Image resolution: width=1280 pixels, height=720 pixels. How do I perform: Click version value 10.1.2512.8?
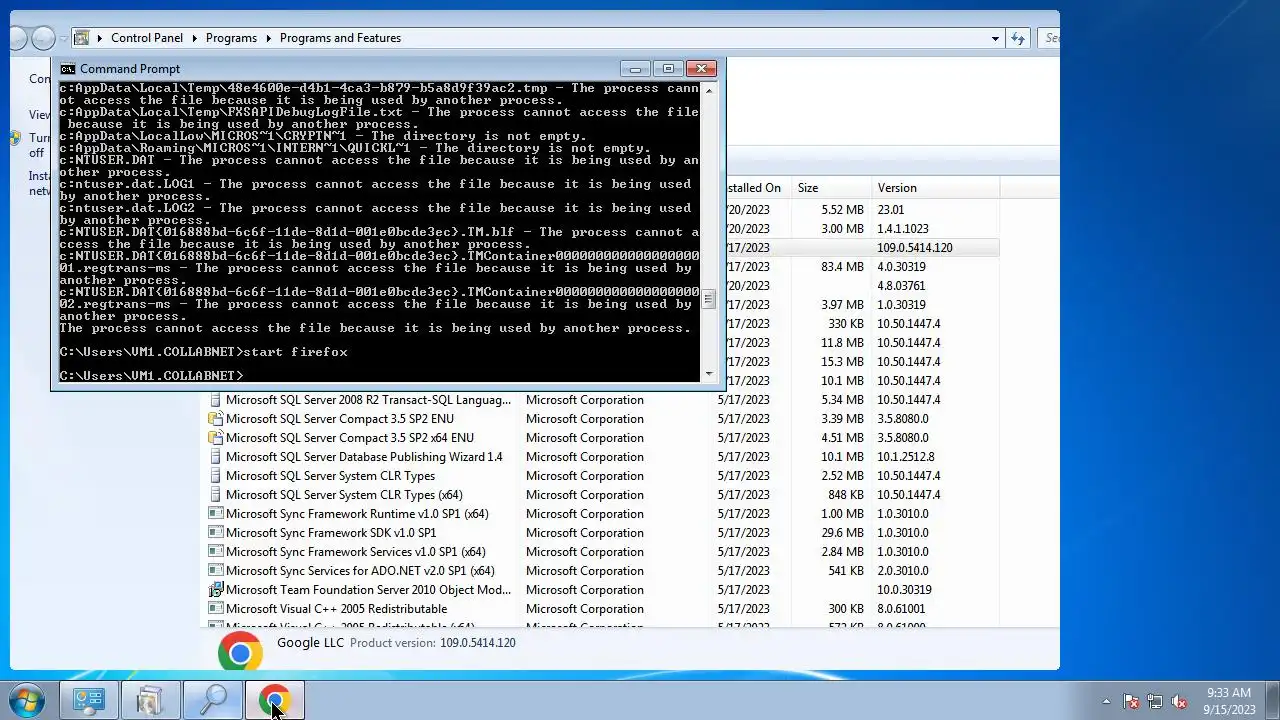pyautogui.click(x=906, y=457)
